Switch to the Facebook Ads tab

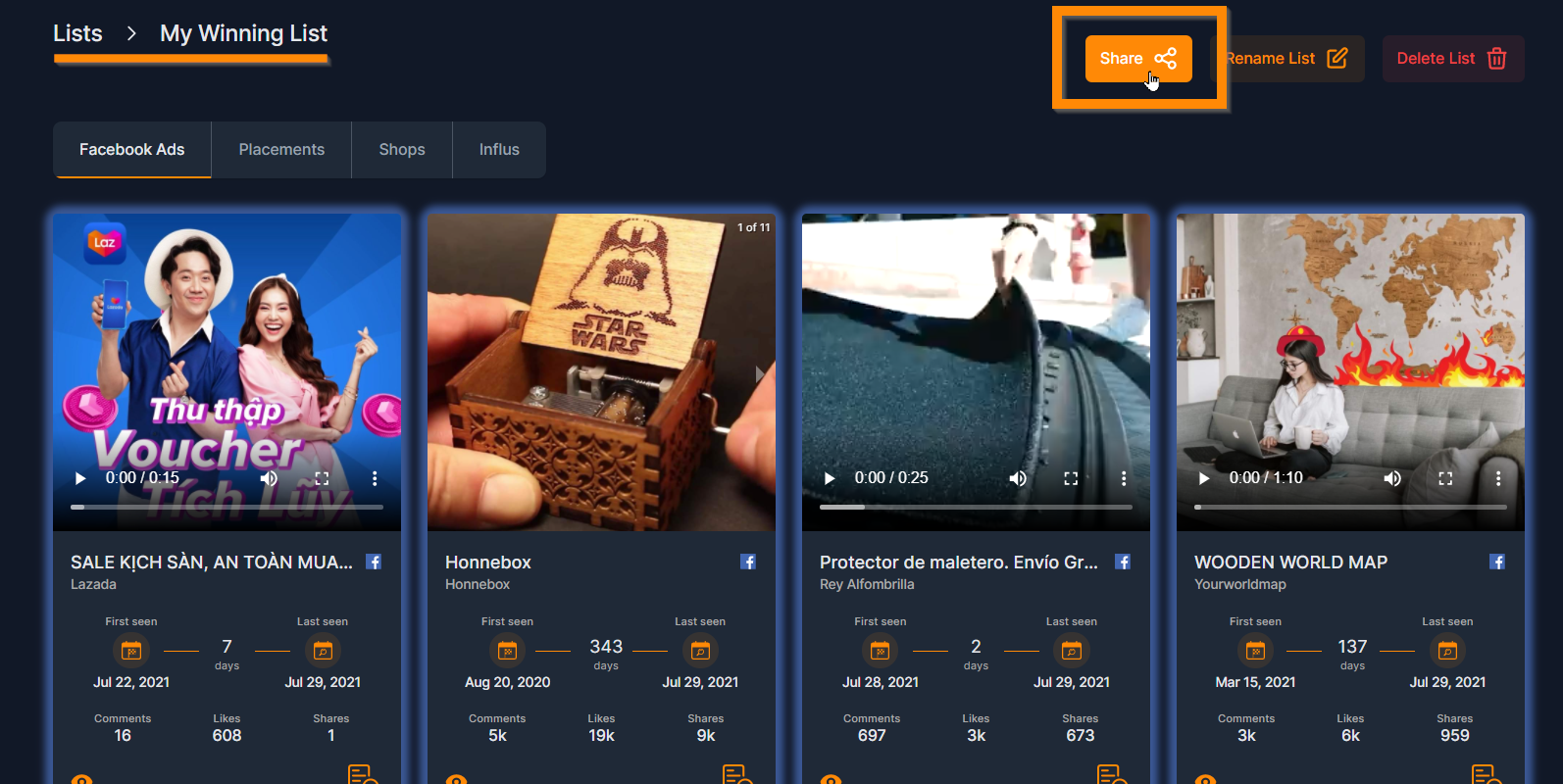pos(132,150)
